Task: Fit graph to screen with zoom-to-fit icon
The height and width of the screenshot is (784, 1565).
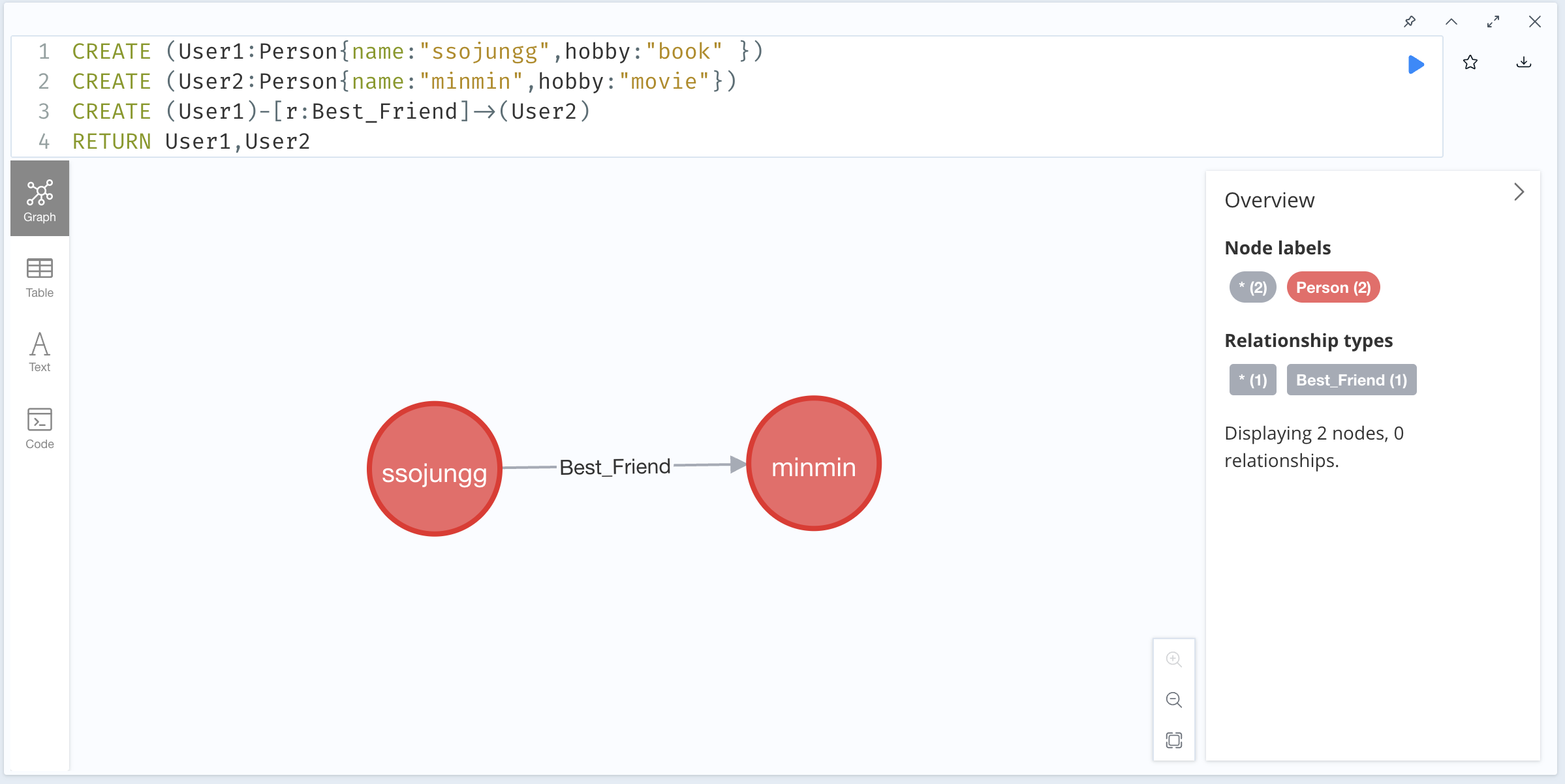Action: (x=1173, y=740)
